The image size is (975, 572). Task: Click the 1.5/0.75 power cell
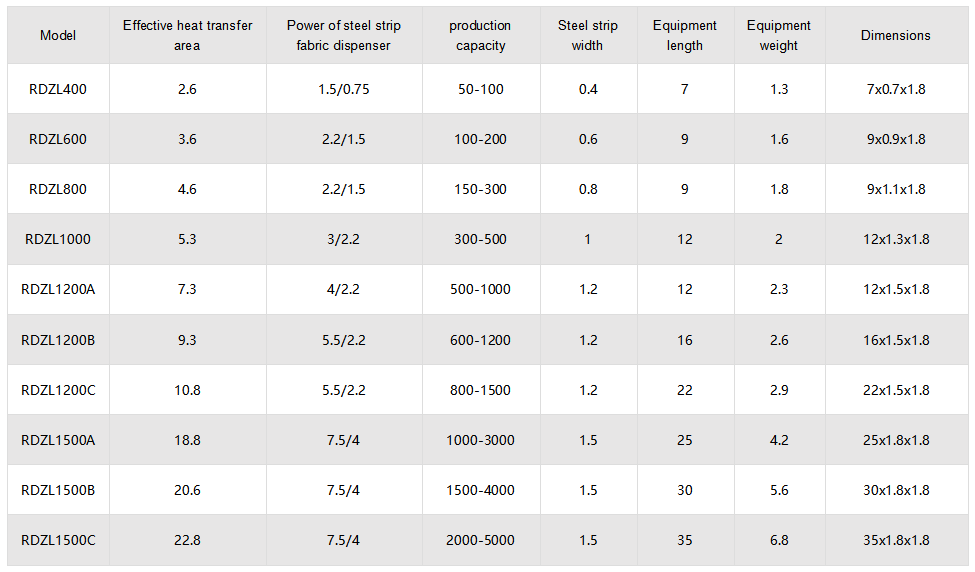343,89
